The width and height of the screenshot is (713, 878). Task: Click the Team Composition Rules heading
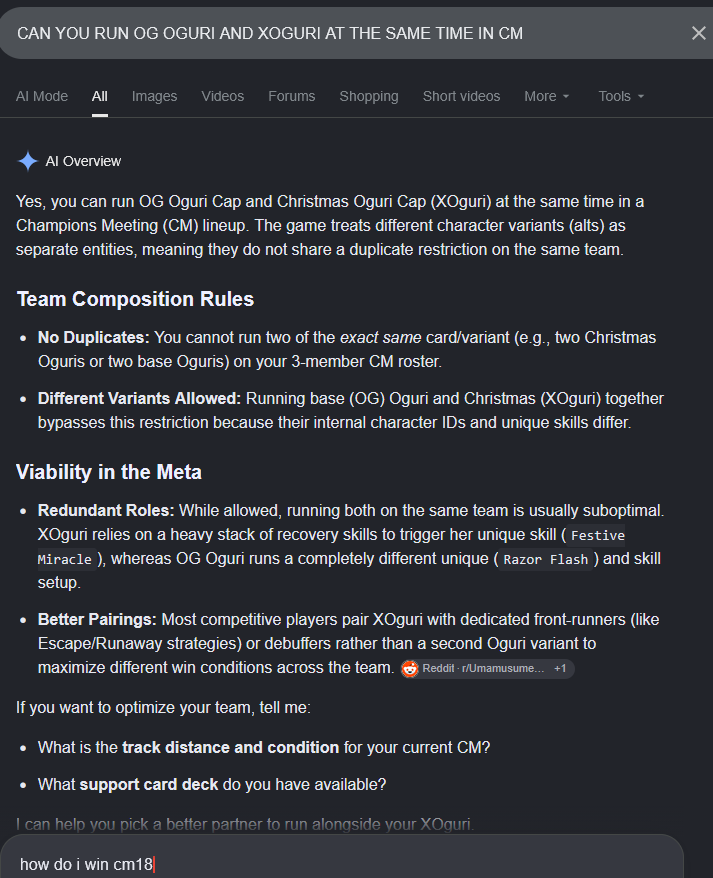135,299
